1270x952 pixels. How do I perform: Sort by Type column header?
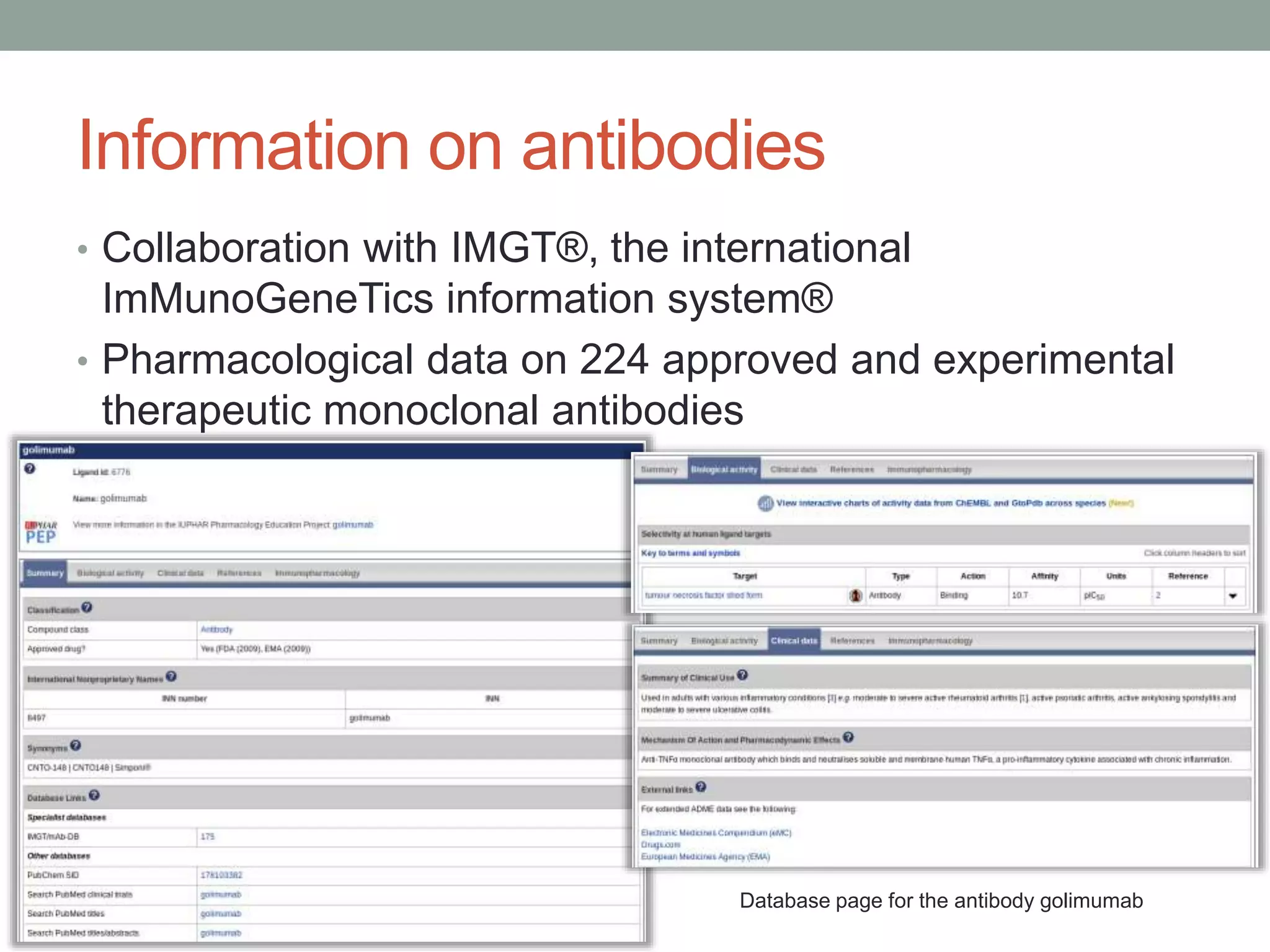click(x=900, y=576)
